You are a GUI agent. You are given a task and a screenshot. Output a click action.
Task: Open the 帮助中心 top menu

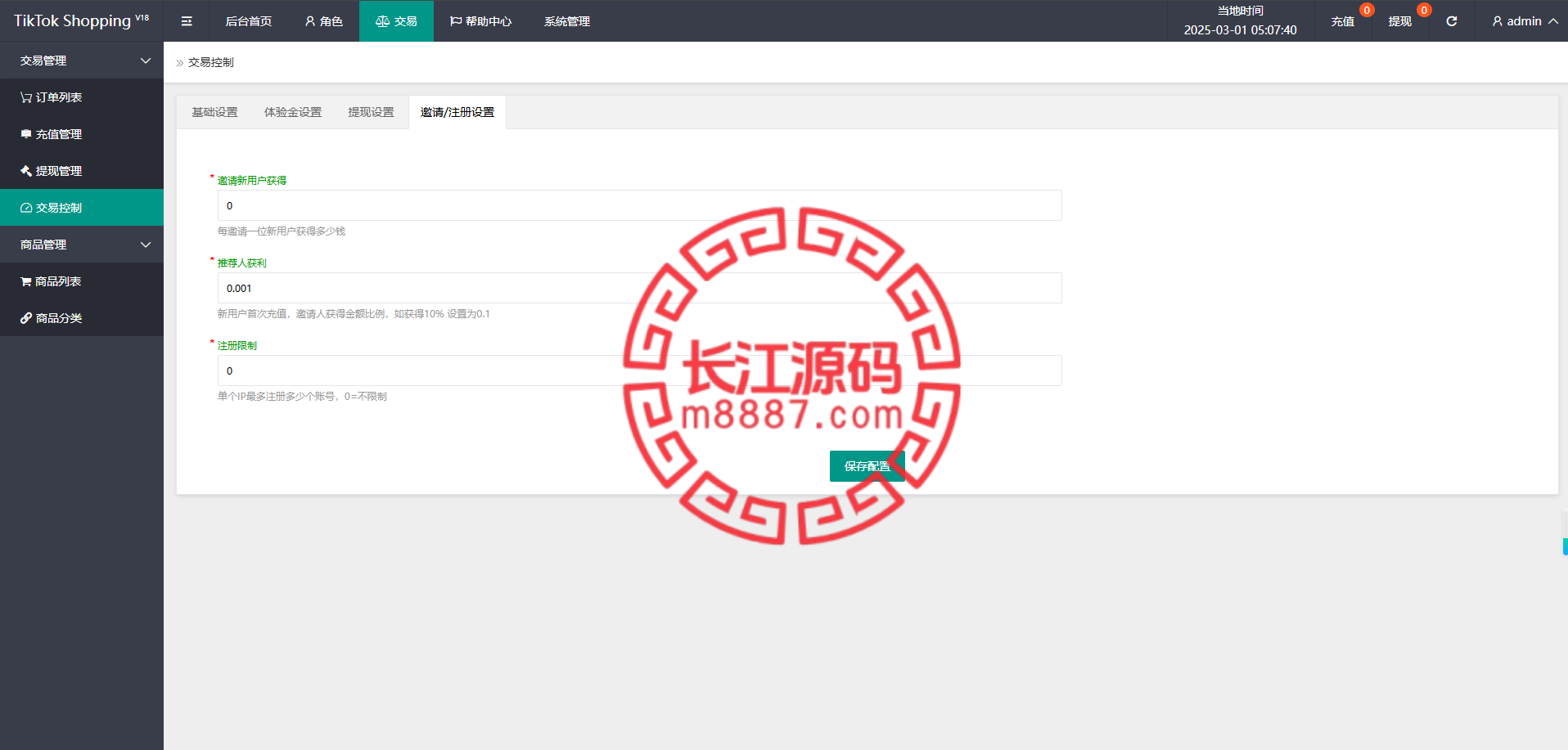[x=480, y=21]
